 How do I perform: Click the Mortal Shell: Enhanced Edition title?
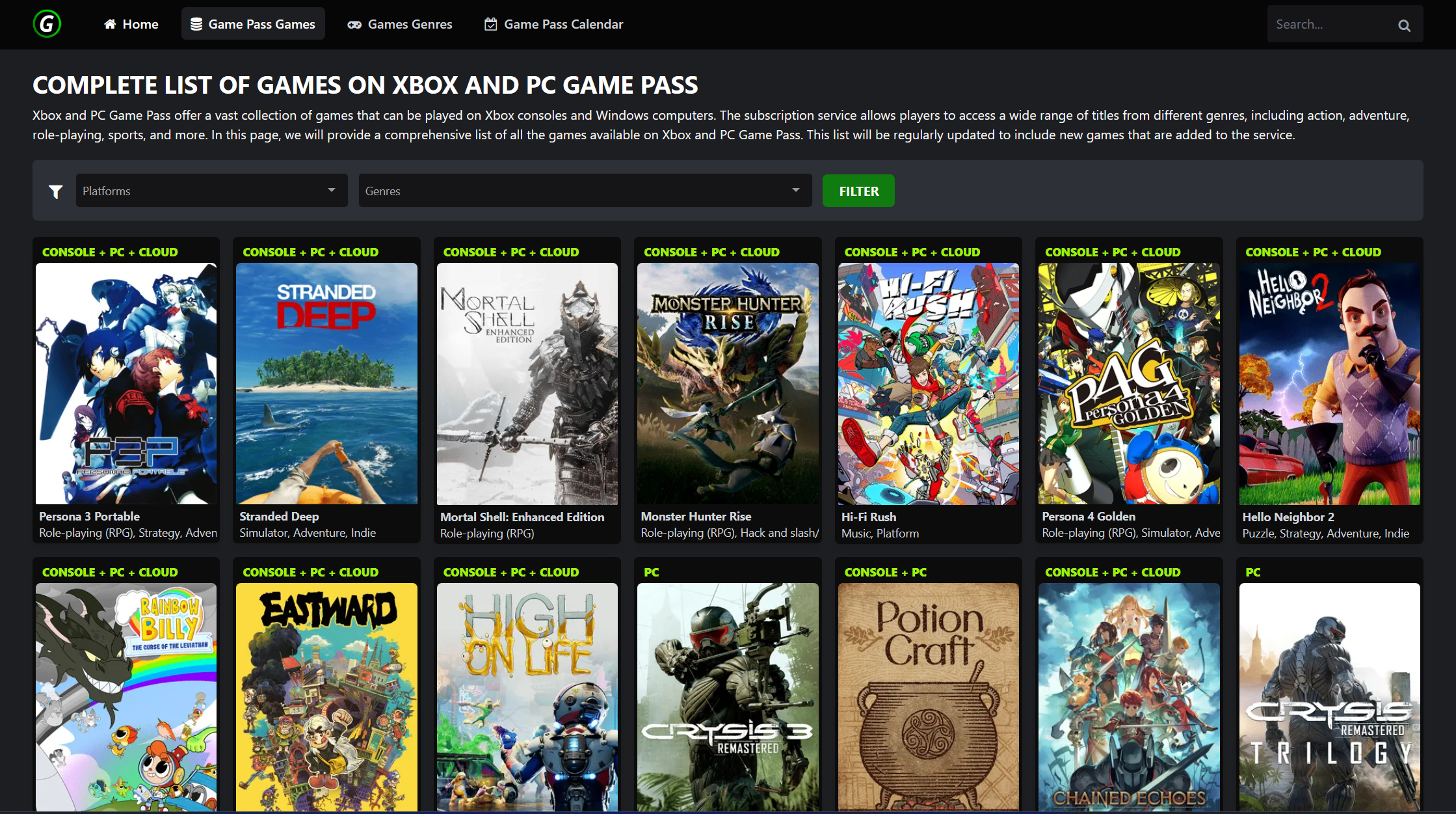[x=522, y=517]
